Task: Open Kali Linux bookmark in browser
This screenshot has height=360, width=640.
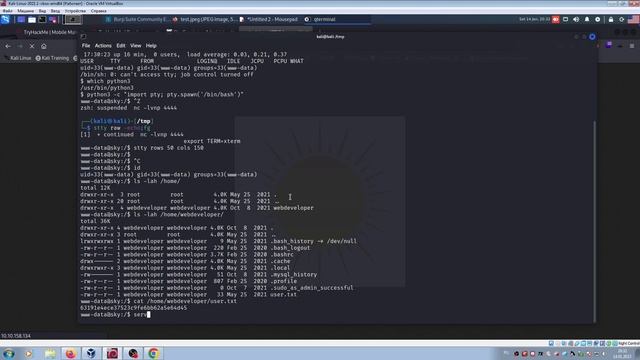Action: tap(18, 58)
